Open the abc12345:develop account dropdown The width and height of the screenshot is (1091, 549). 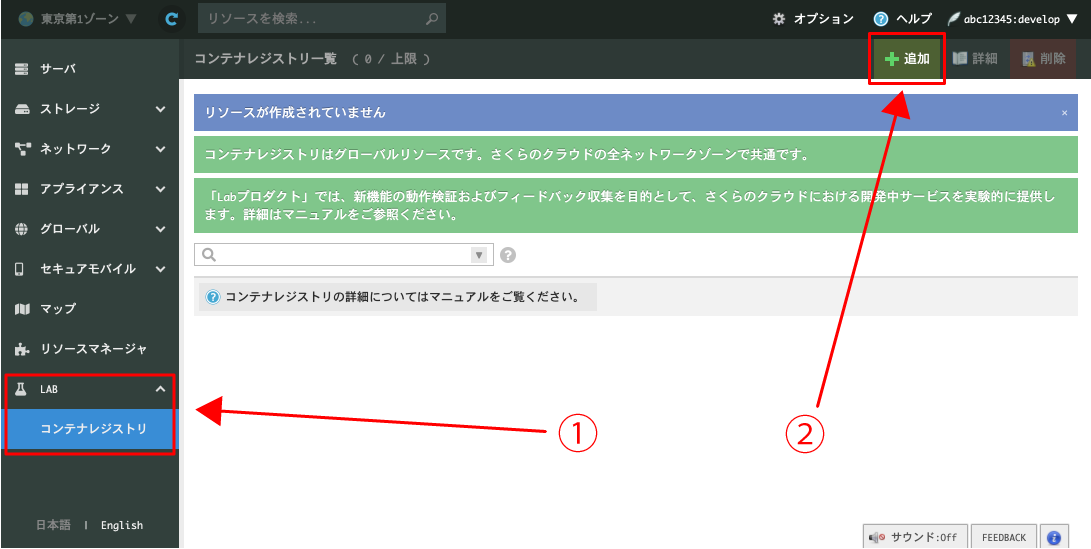(1012, 19)
